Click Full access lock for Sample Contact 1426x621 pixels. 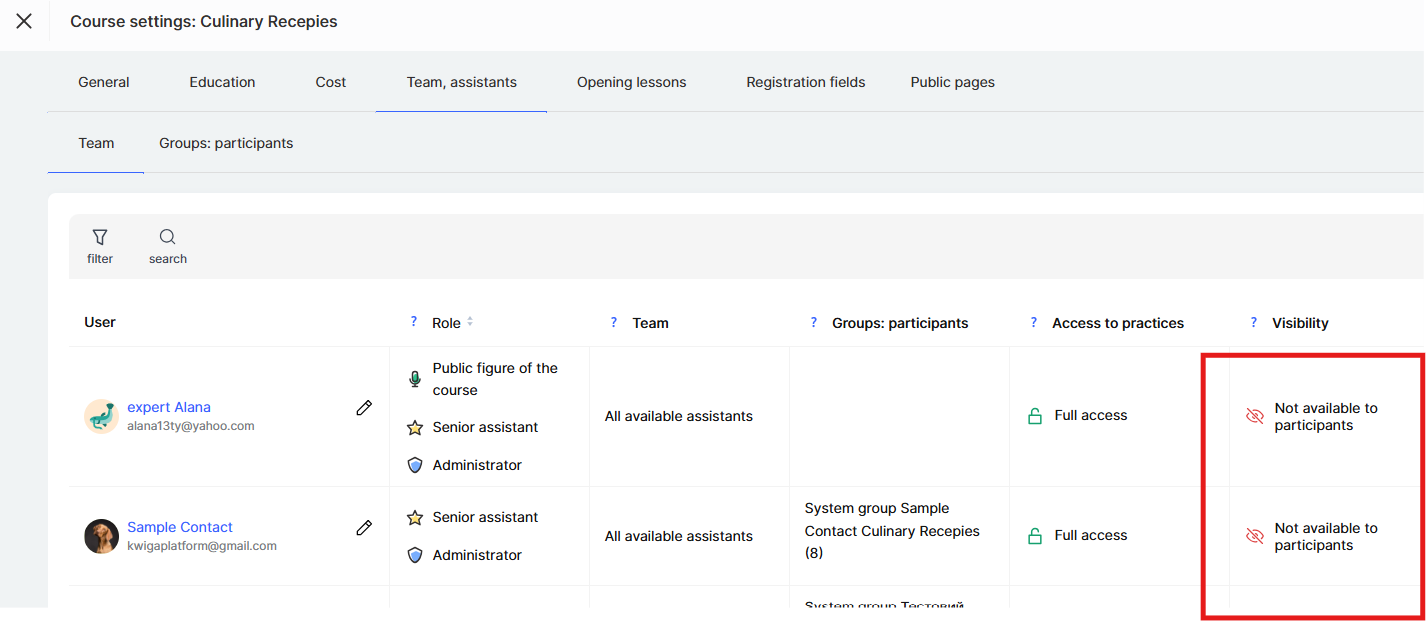(x=1035, y=536)
